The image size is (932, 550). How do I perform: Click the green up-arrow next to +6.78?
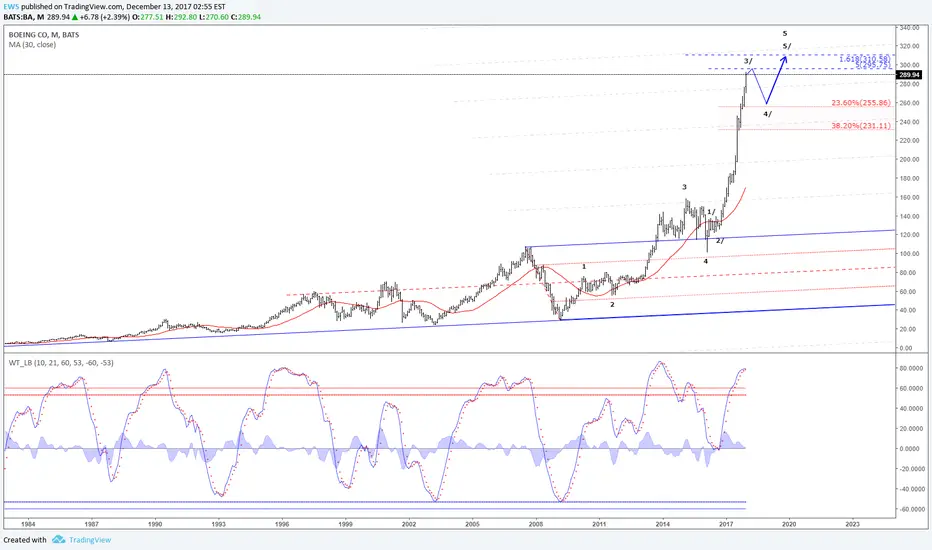point(75,17)
